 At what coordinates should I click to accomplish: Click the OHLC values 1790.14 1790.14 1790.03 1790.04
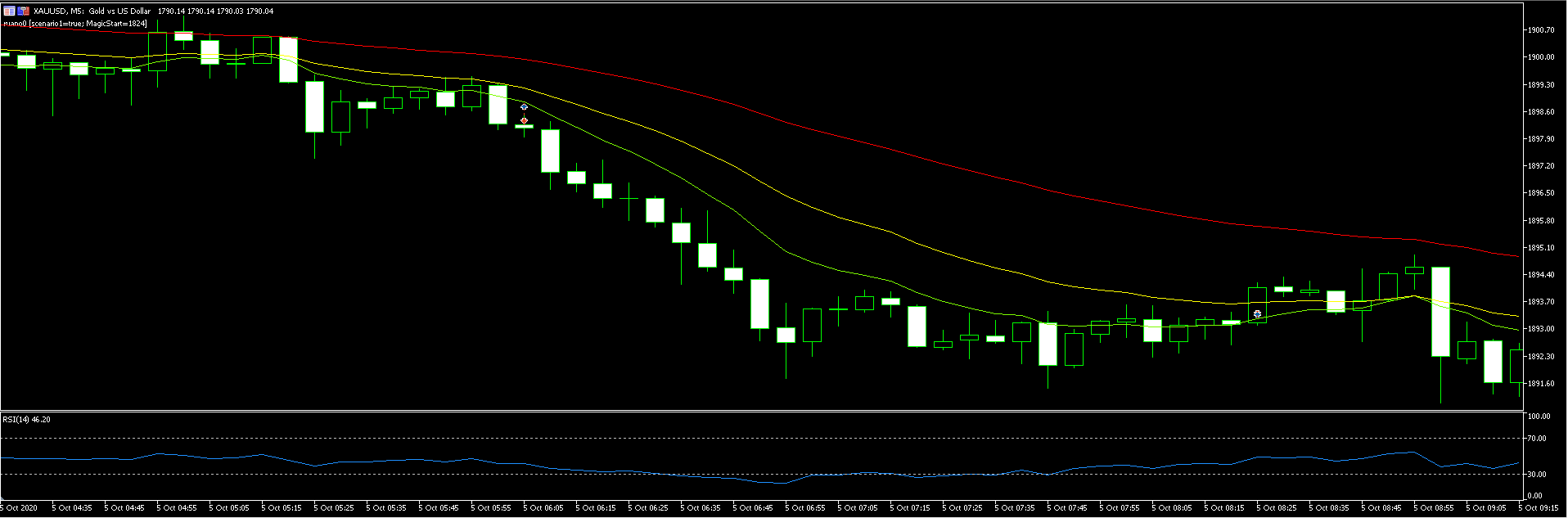pos(215,11)
